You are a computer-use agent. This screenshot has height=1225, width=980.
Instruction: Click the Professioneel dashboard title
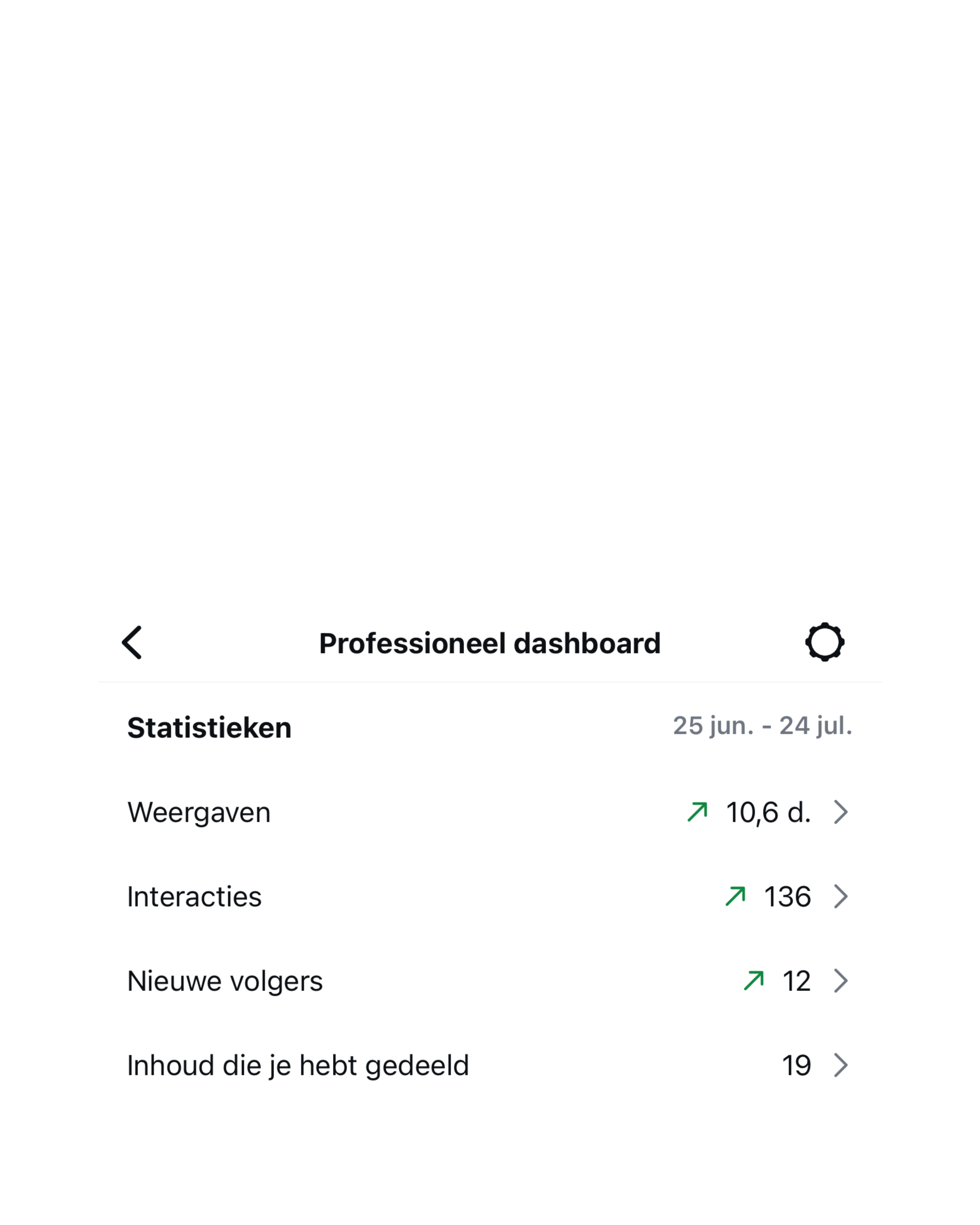(490, 643)
